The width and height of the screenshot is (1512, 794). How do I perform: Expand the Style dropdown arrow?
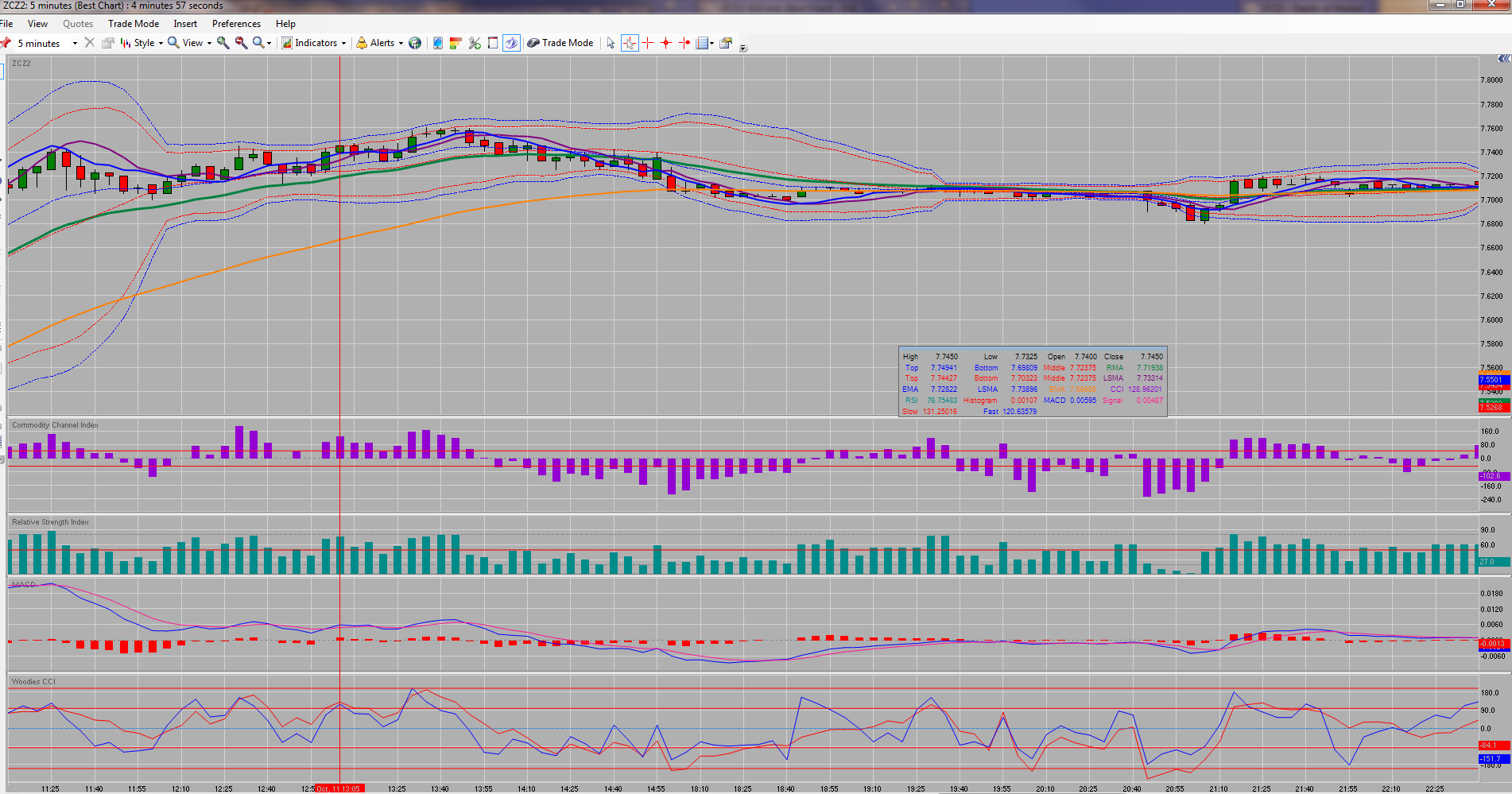coord(161,43)
